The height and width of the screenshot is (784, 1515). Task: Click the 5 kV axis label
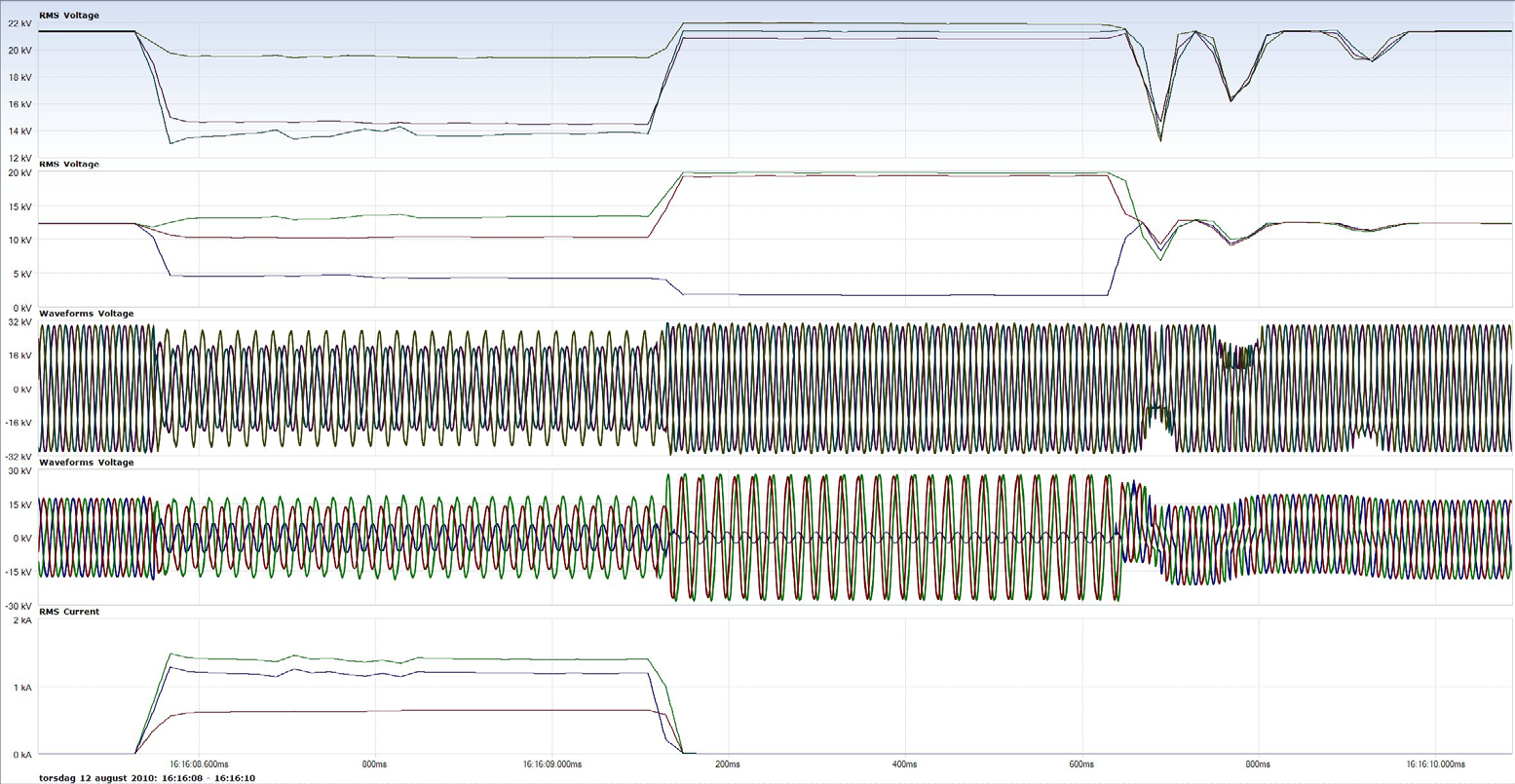(22, 274)
